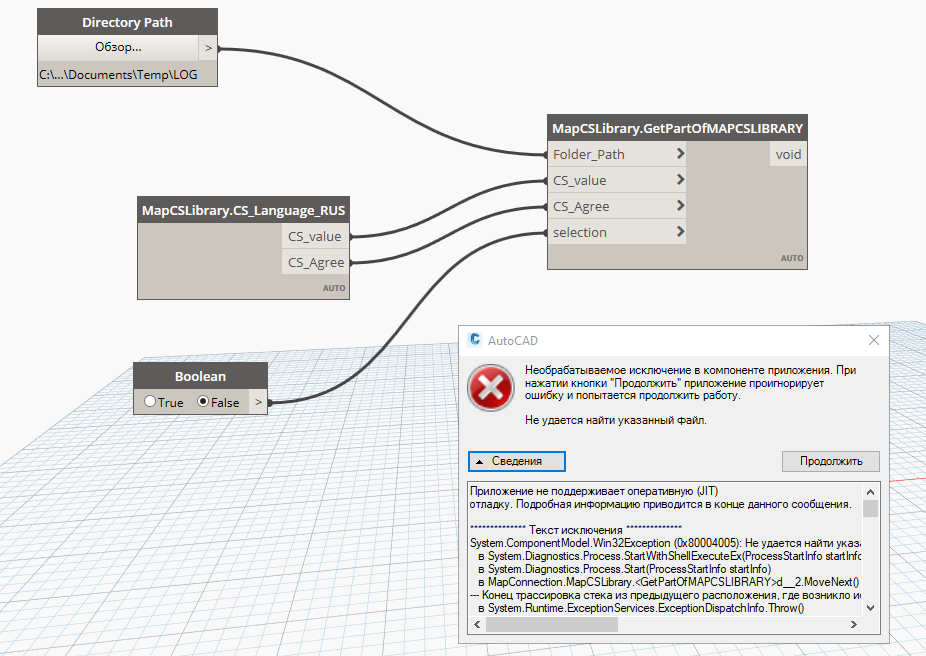Click the void output port
Viewport: 926px width, 656px height.
point(788,154)
